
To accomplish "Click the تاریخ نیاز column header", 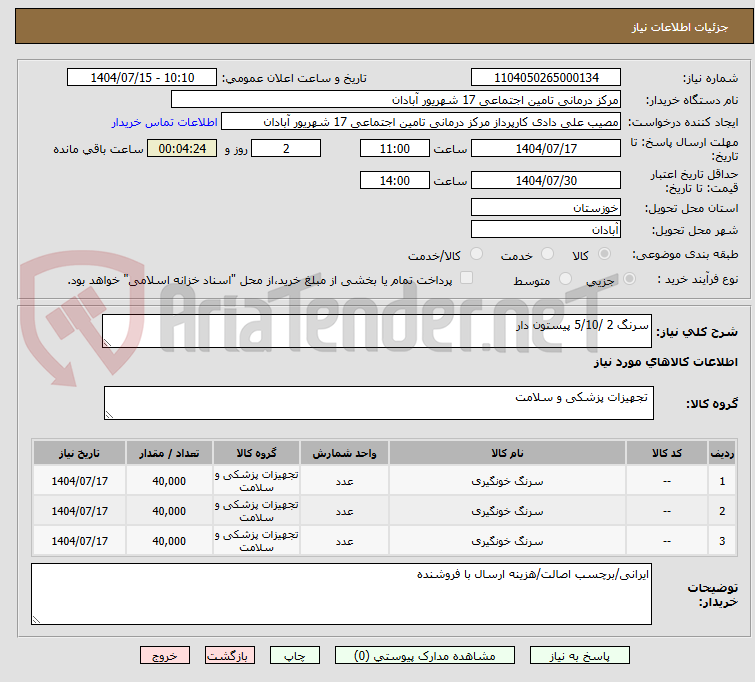I will (79, 453).
